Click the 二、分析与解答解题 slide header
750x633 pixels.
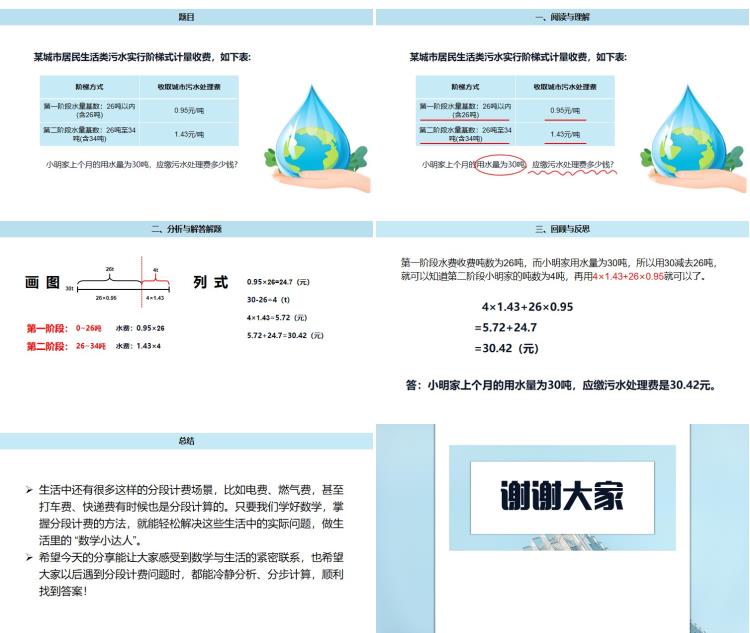click(x=187, y=229)
